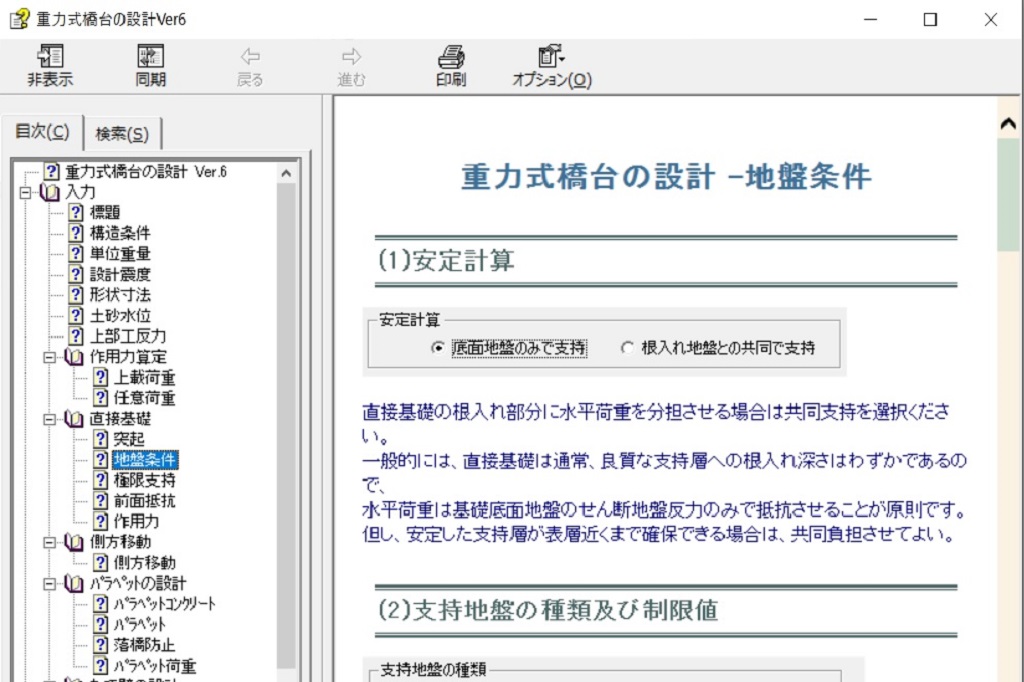This screenshot has height=682, width=1024.
Task: Click question-mark icon beside 構造条件
Action: click(x=76, y=233)
